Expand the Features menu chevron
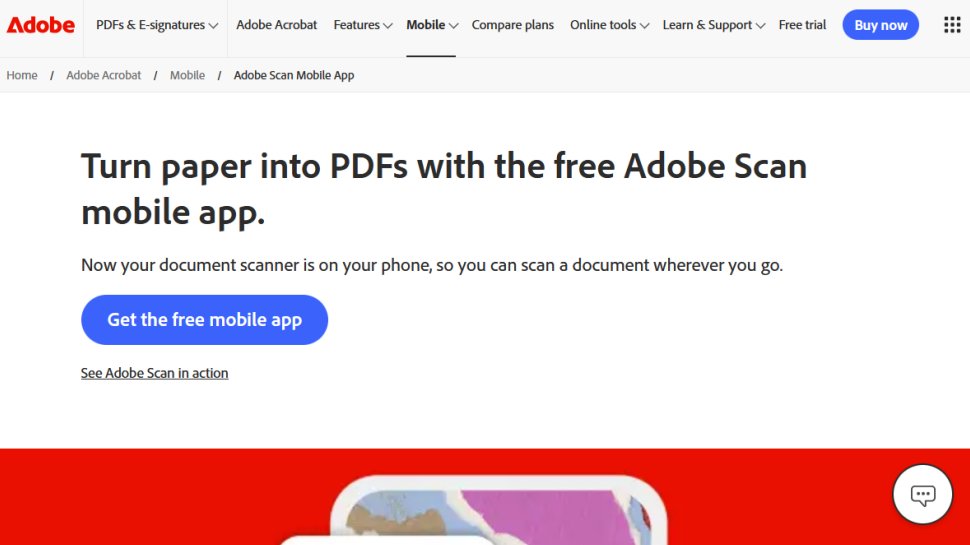This screenshot has height=545, width=970. click(x=386, y=25)
